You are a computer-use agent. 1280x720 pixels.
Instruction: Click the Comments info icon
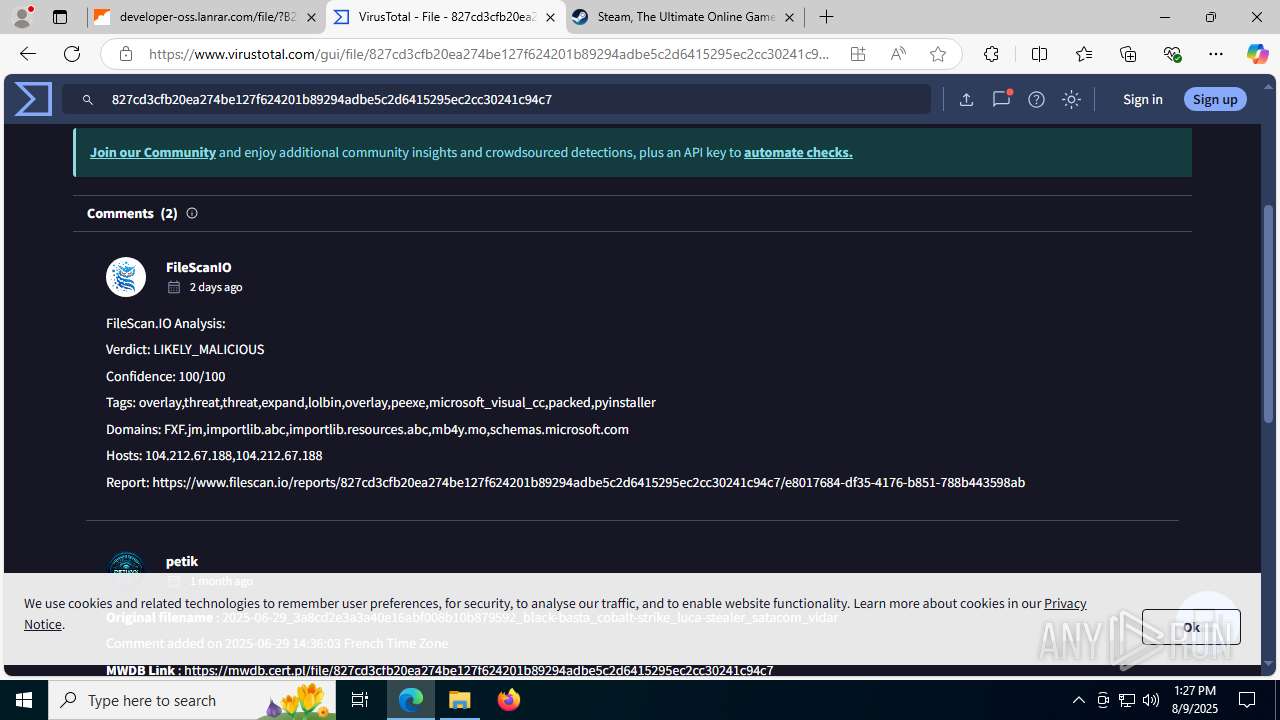pyautogui.click(x=192, y=213)
